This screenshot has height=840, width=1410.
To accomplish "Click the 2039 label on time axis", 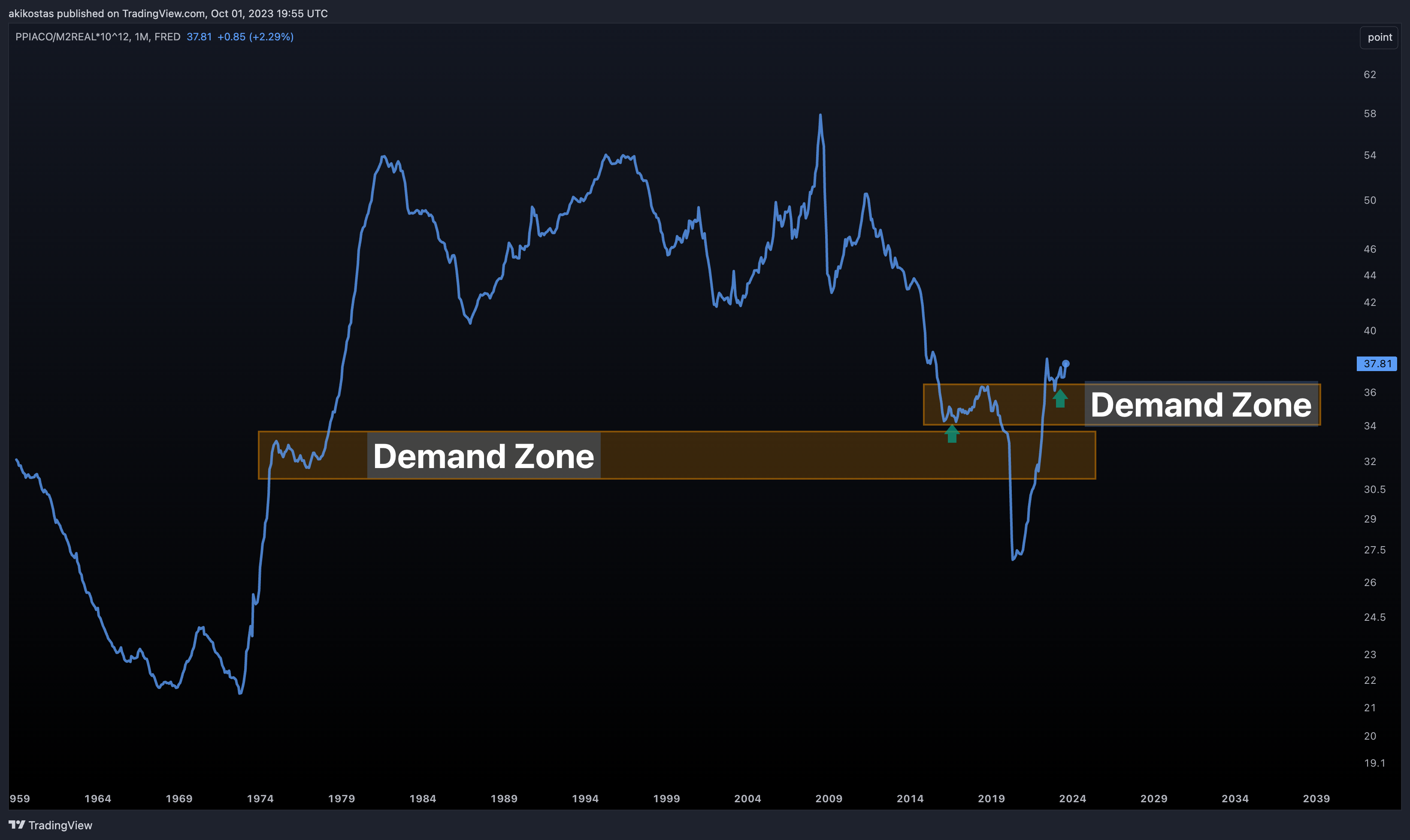I will [x=1316, y=799].
